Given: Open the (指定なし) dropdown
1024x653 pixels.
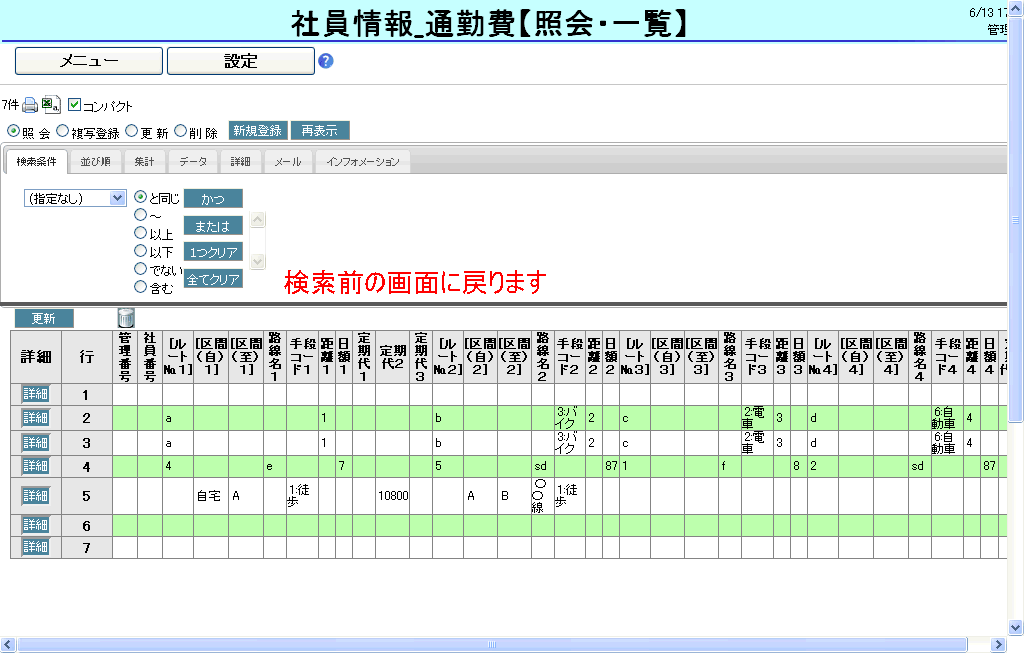Looking at the screenshot, I should (x=76, y=198).
